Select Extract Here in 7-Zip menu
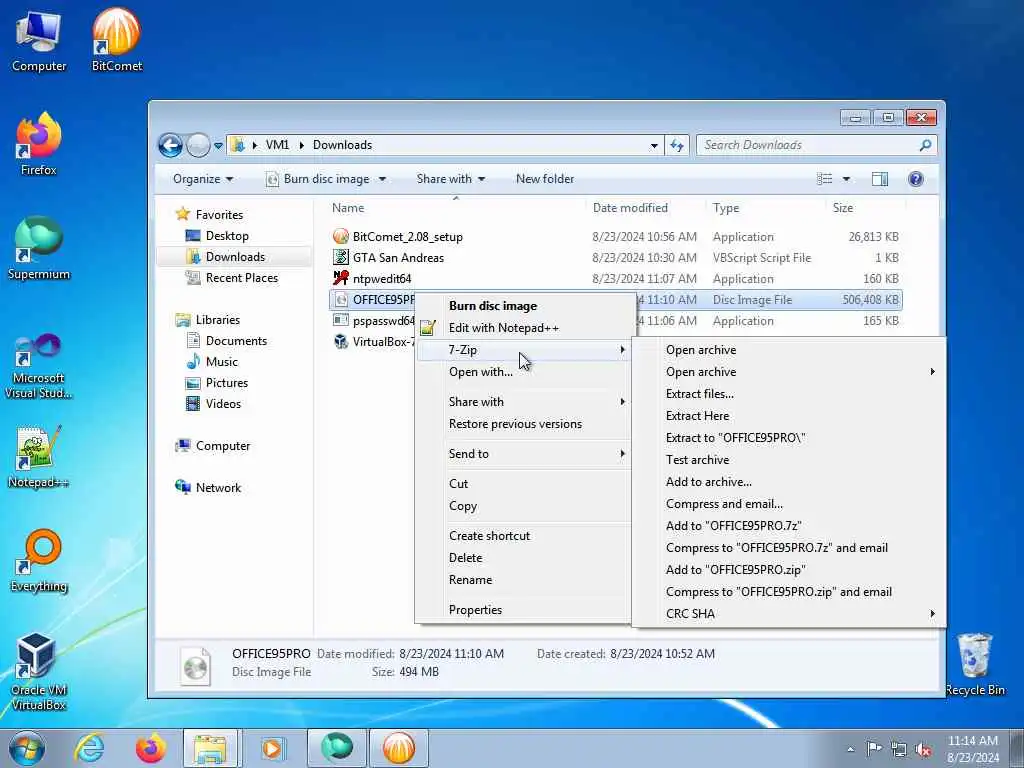This screenshot has width=1024, height=768. tap(697, 416)
